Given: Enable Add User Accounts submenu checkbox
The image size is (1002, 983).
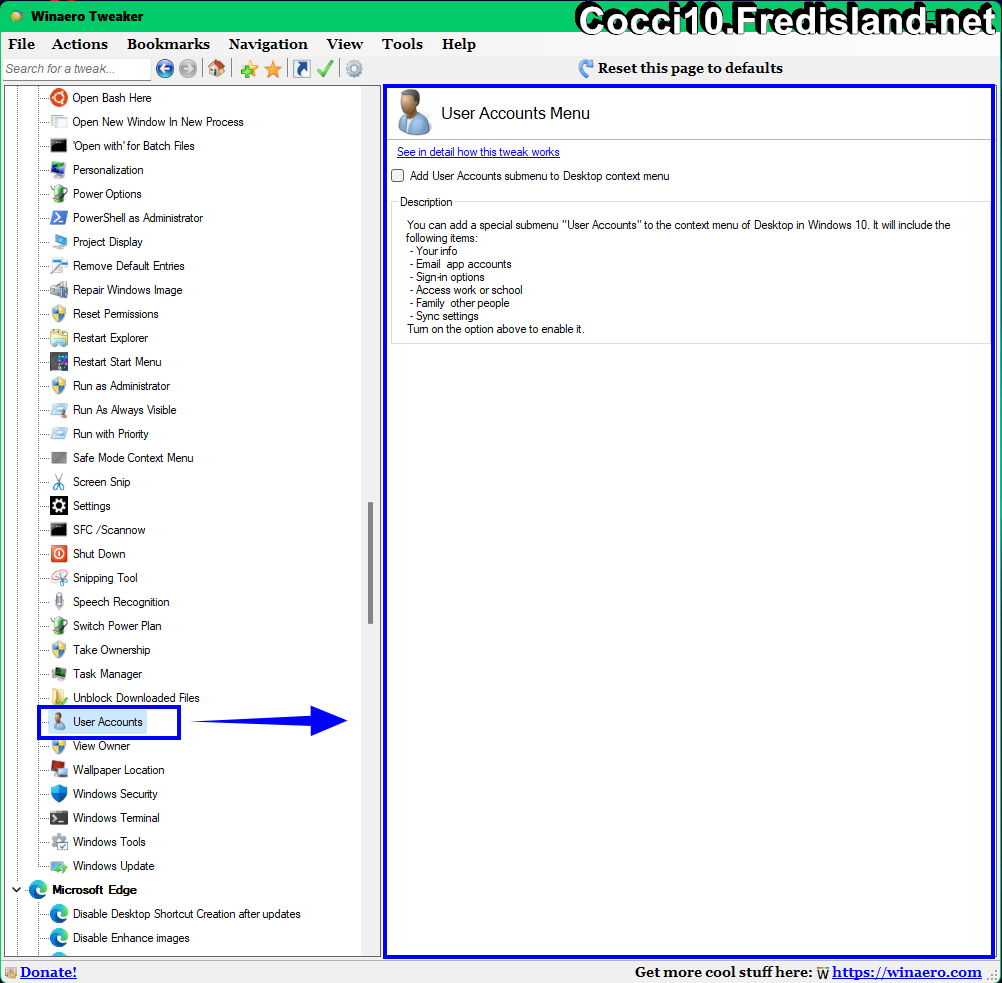Looking at the screenshot, I should tap(397, 176).
